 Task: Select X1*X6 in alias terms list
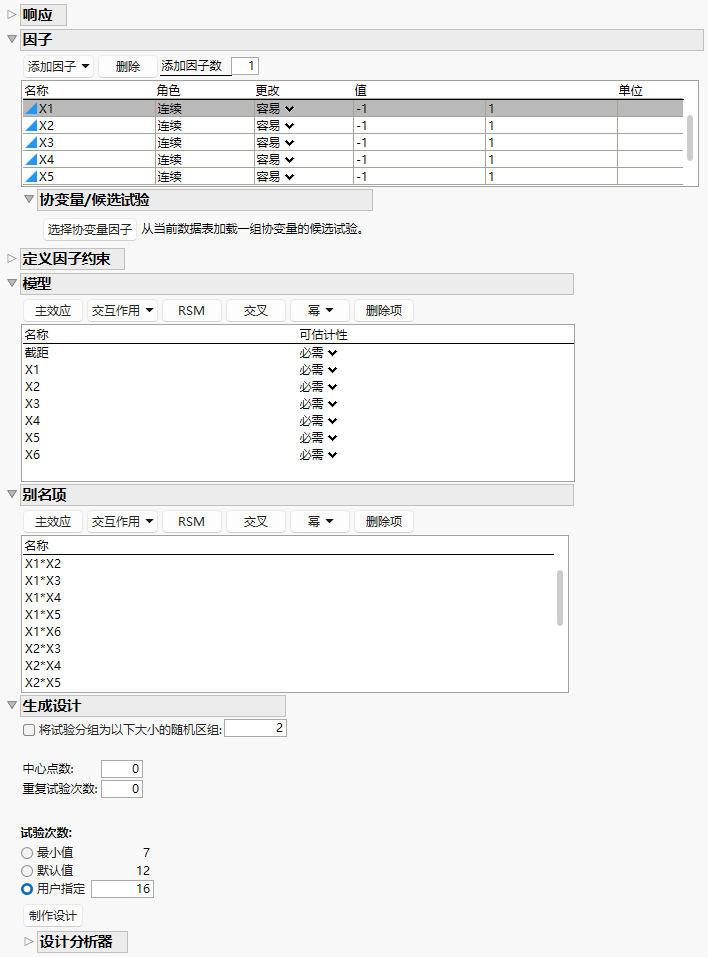(x=43, y=632)
